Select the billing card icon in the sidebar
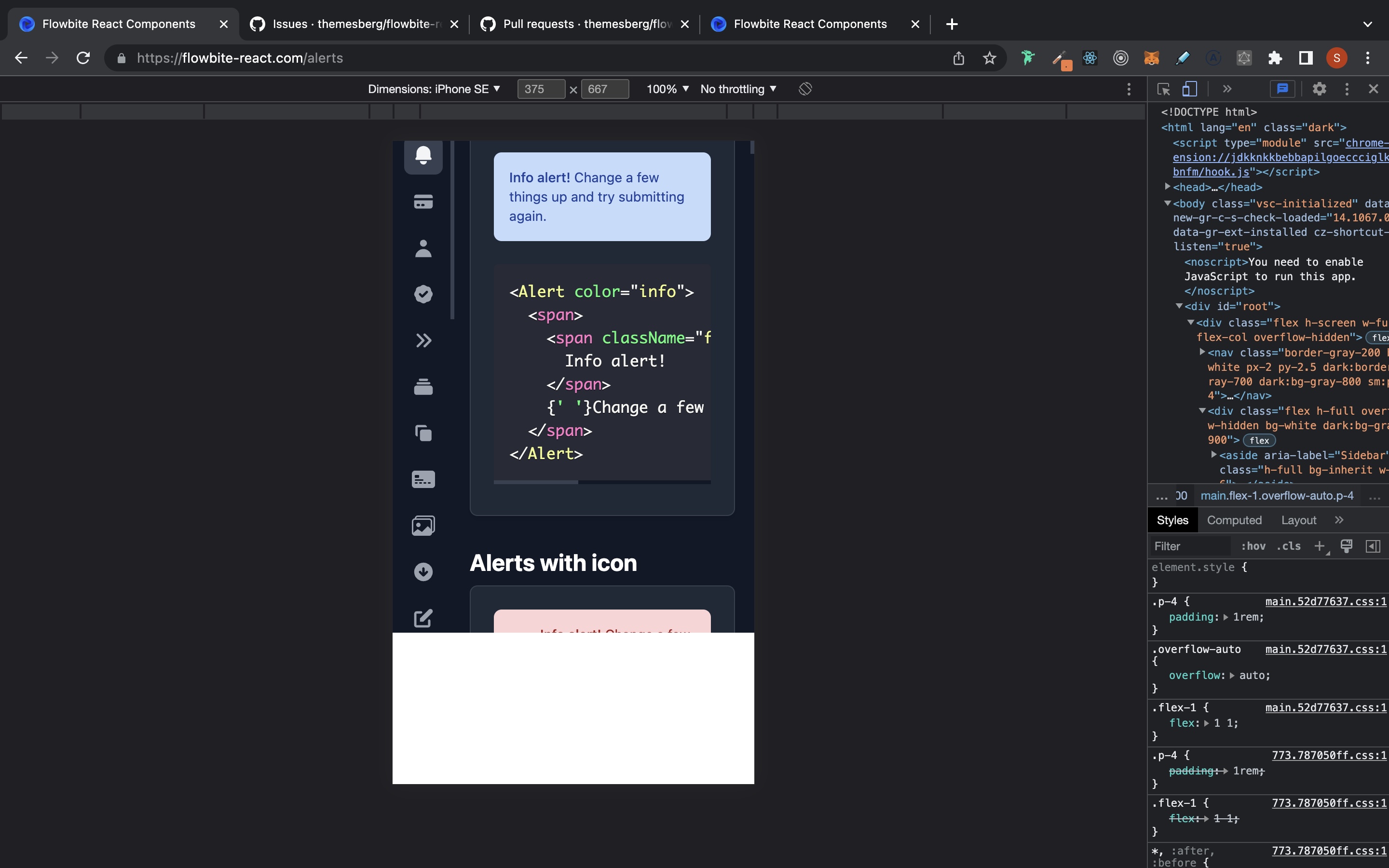The height and width of the screenshot is (868, 1389). click(x=423, y=202)
